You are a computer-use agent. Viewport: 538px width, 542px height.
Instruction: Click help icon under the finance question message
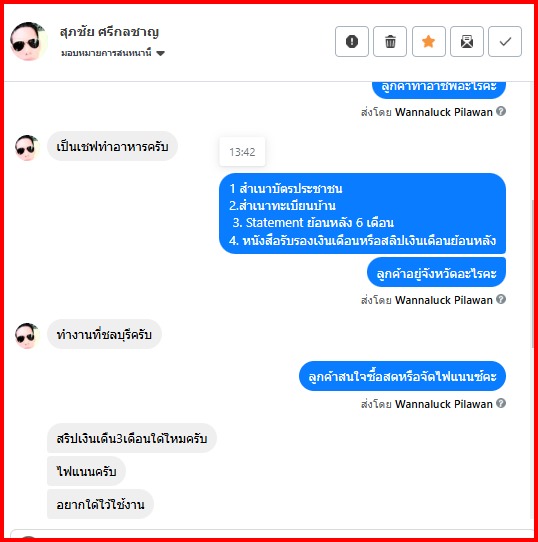501,403
